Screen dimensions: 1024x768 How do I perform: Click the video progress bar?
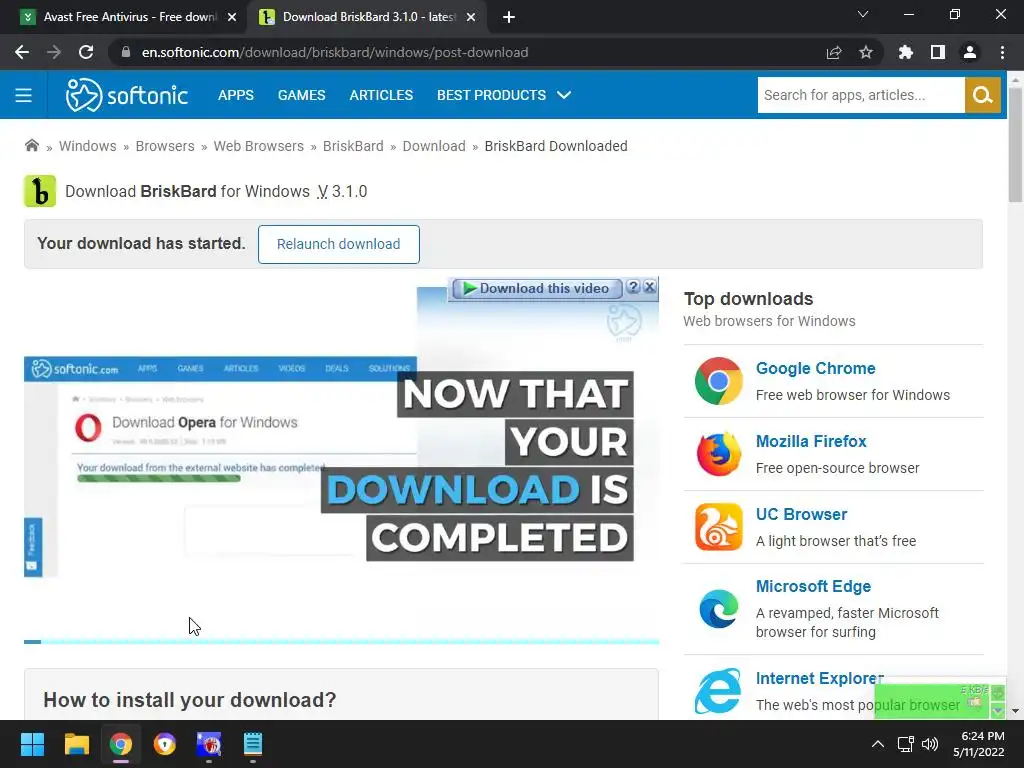click(x=341, y=642)
